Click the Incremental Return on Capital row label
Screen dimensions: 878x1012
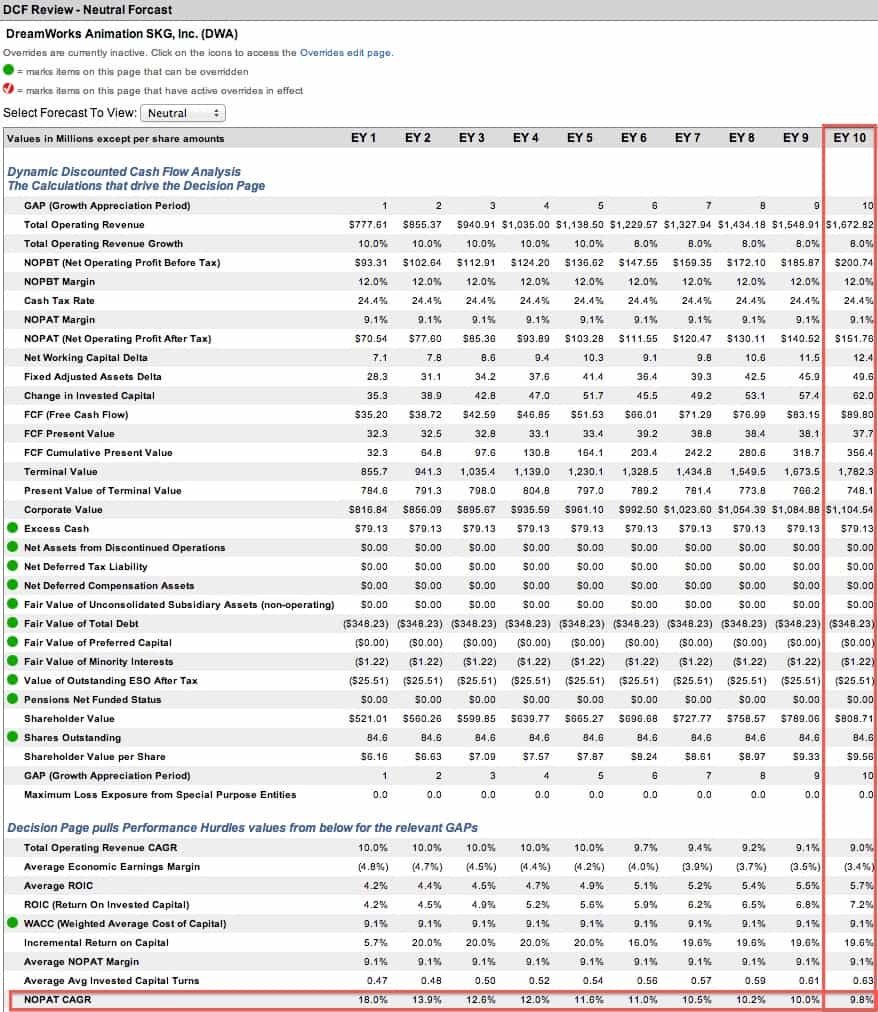click(96, 943)
